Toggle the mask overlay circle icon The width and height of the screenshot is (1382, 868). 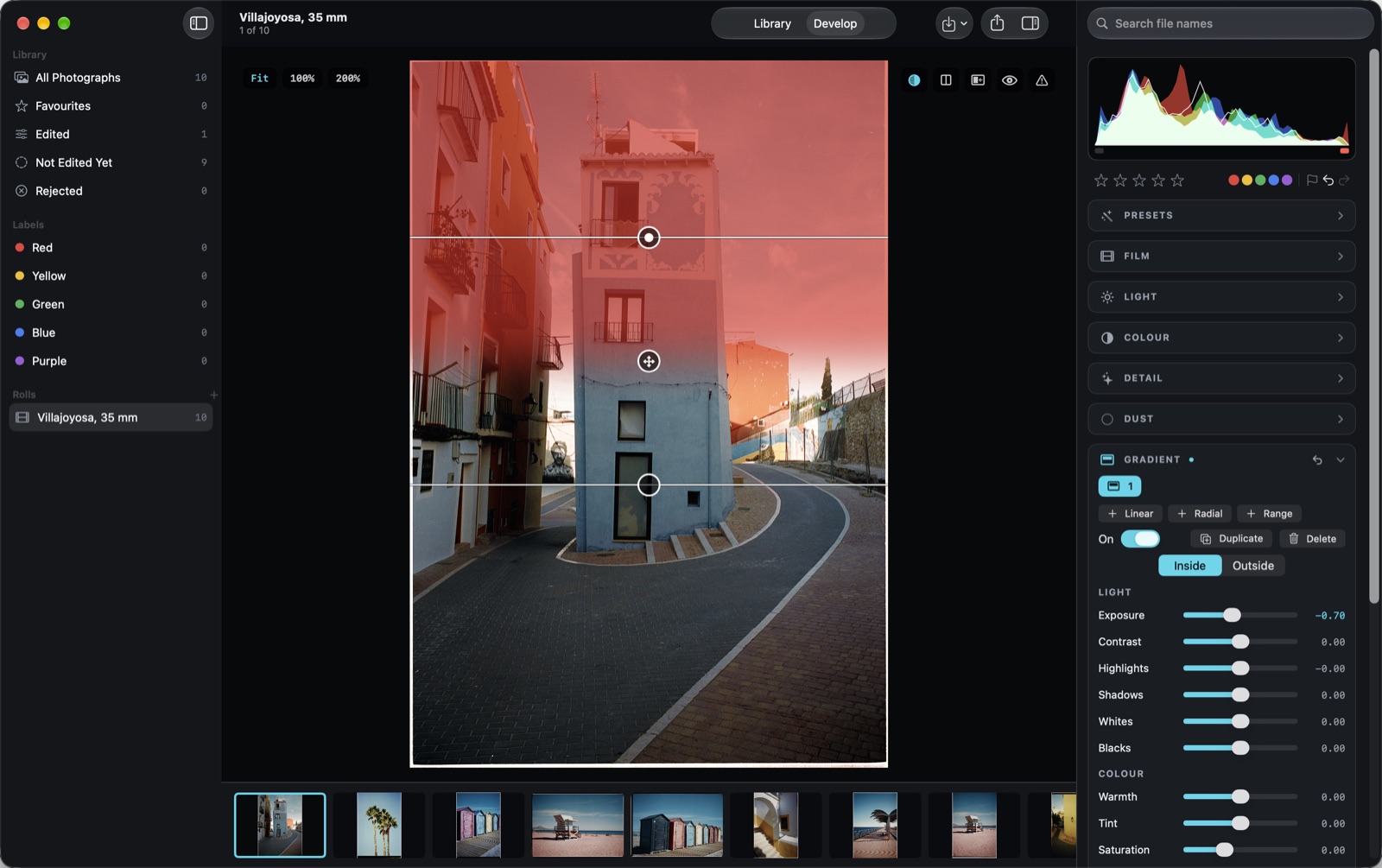914,80
